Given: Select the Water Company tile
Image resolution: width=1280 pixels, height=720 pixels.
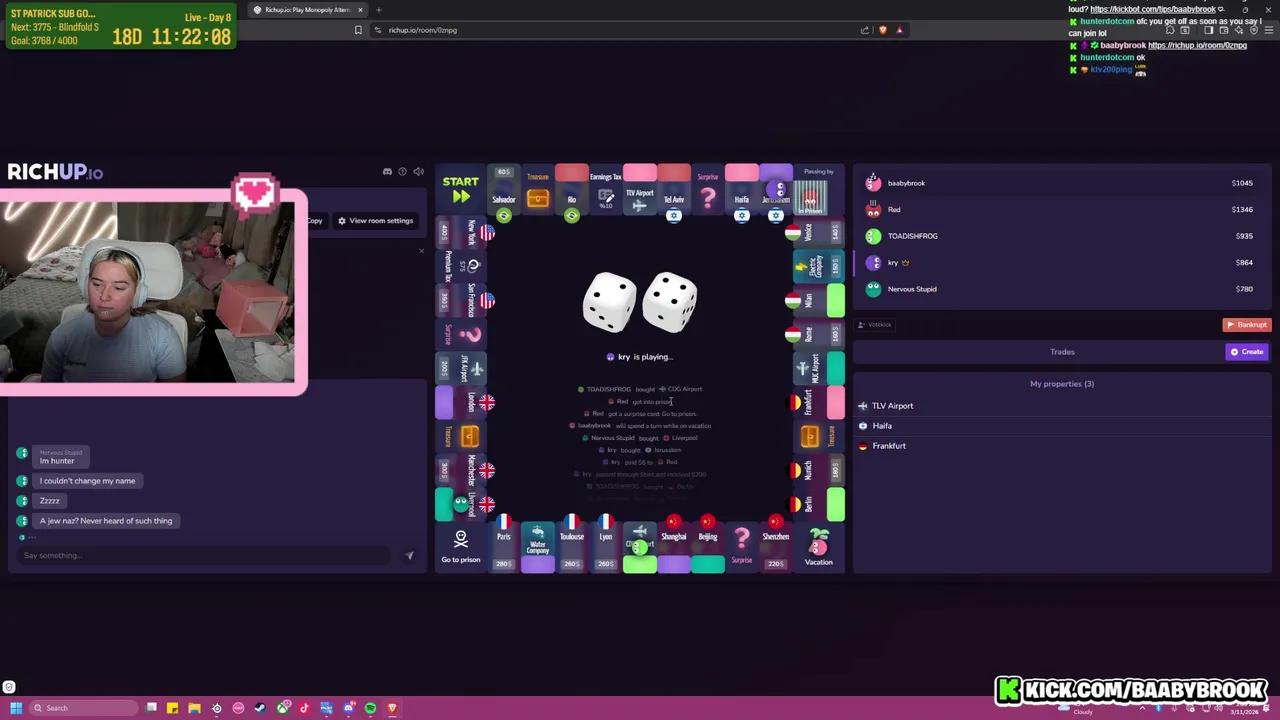Looking at the screenshot, I should (x=538, y=548).
